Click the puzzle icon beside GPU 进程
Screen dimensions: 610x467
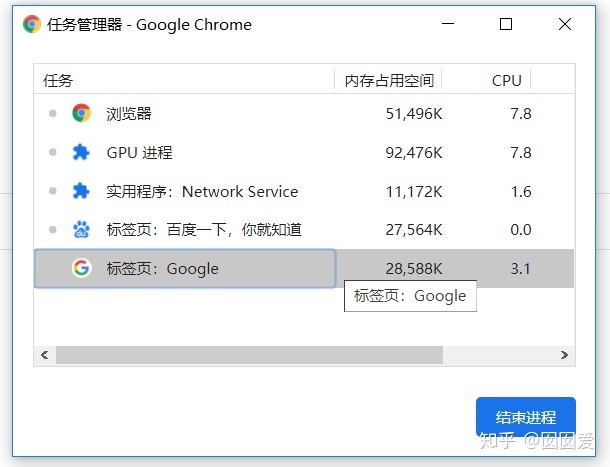click(81, 152)
